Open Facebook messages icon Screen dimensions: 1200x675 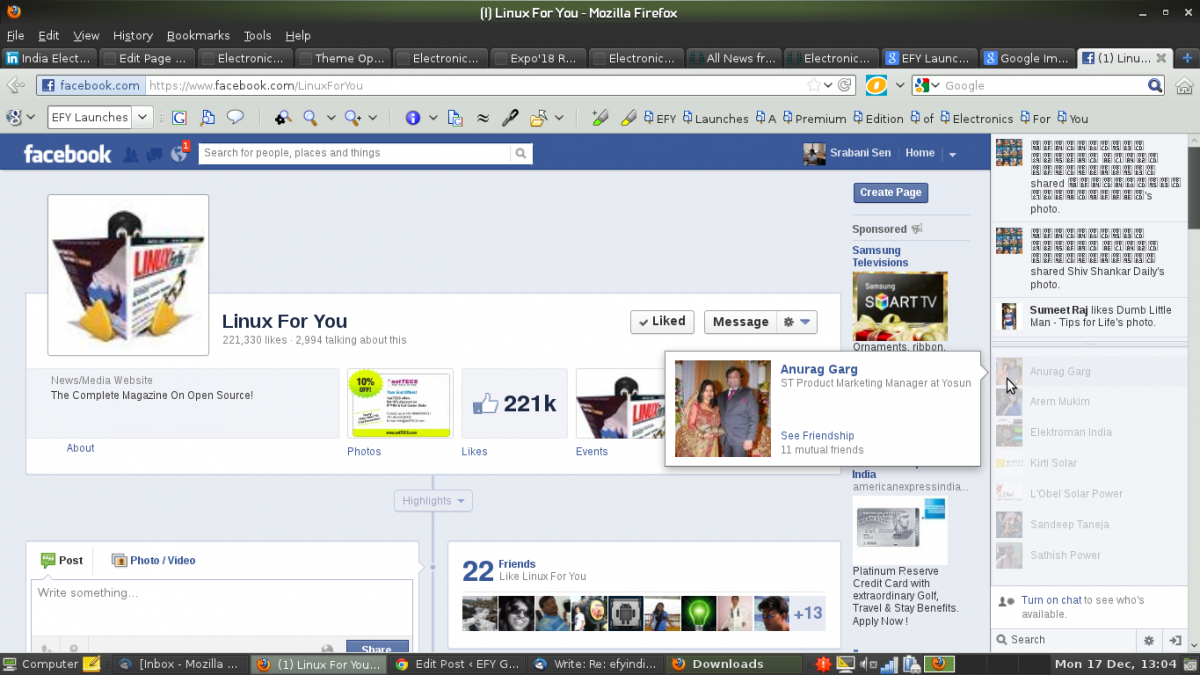point(154,154)
